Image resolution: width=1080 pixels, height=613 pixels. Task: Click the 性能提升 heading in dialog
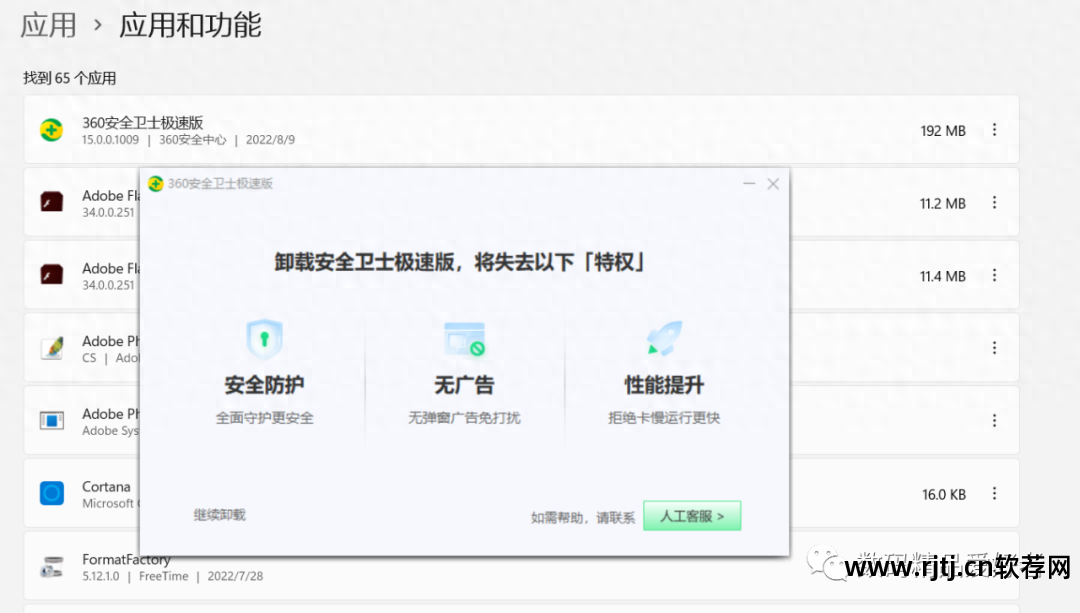click(664, 385)
